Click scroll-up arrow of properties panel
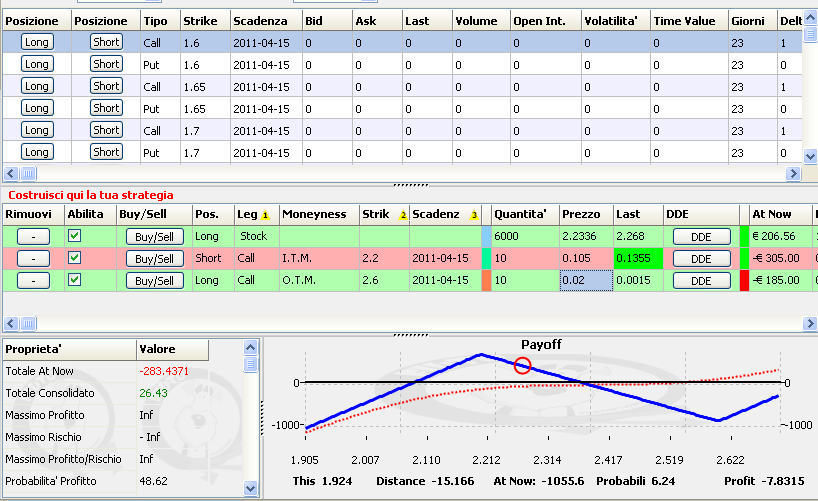 click(250, 348)
